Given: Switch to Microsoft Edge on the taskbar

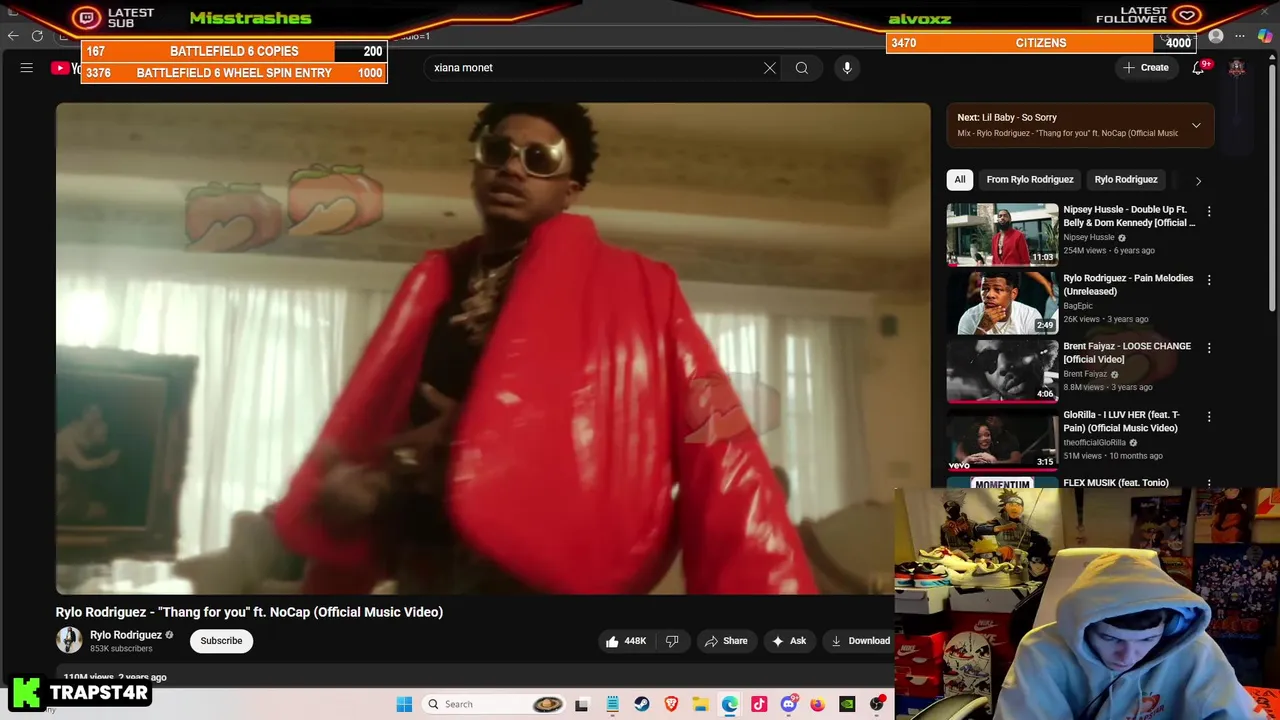Looking at the screenshot, I should 730,704.
